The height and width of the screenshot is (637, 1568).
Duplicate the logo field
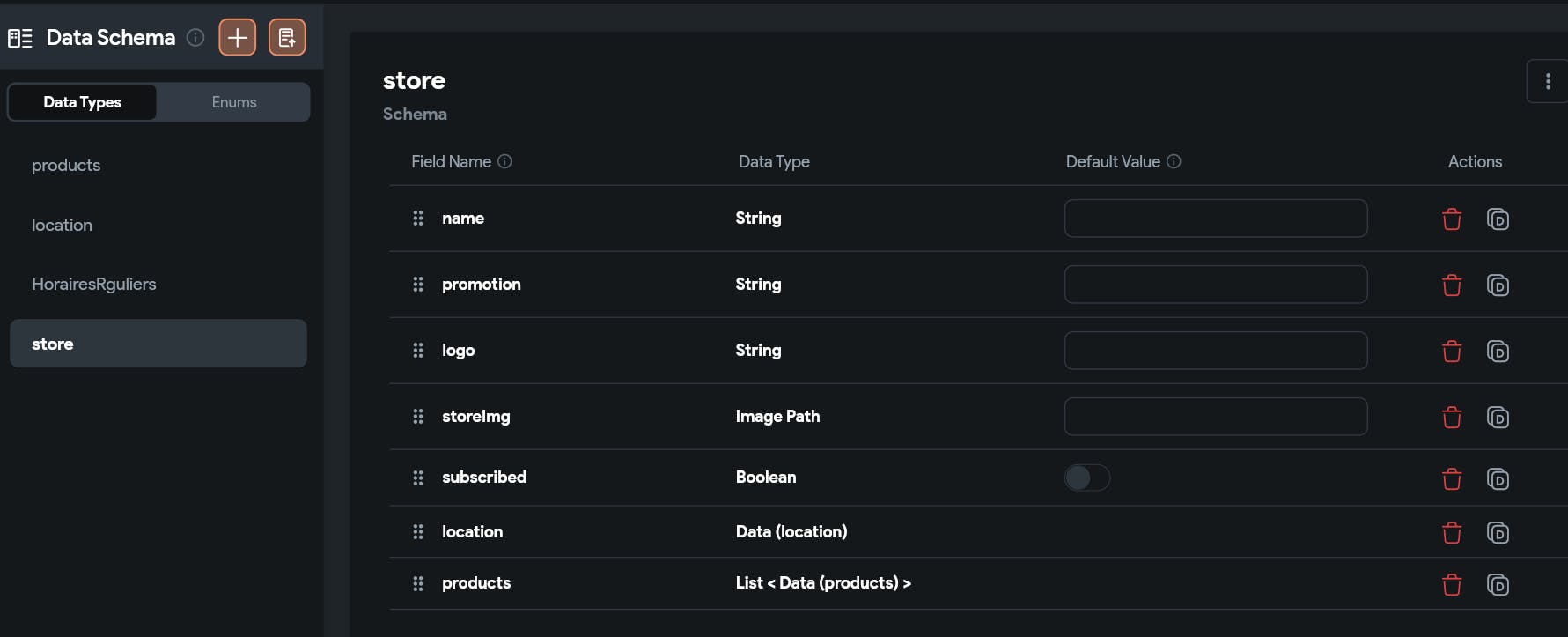[1498, 352]
